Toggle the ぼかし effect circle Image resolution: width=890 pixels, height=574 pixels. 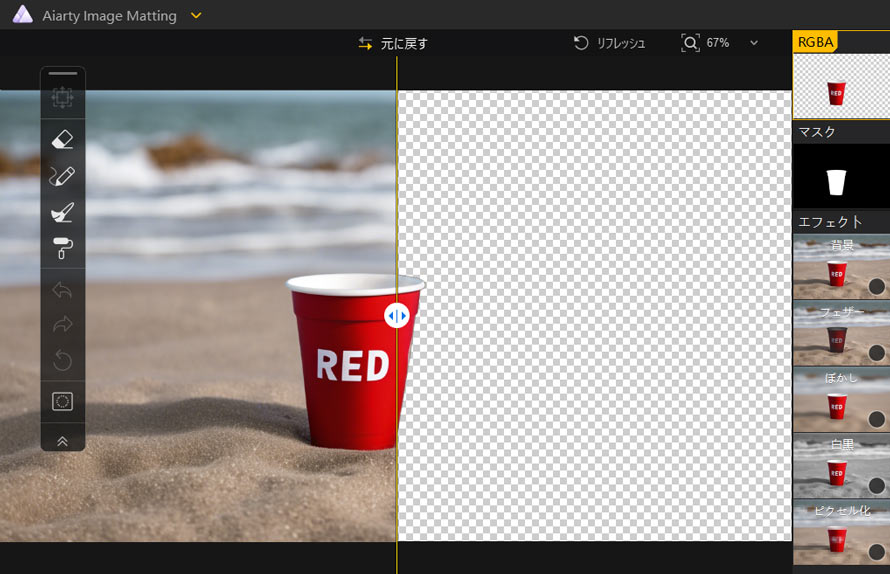pyautogui.click(x=877, y=420)
